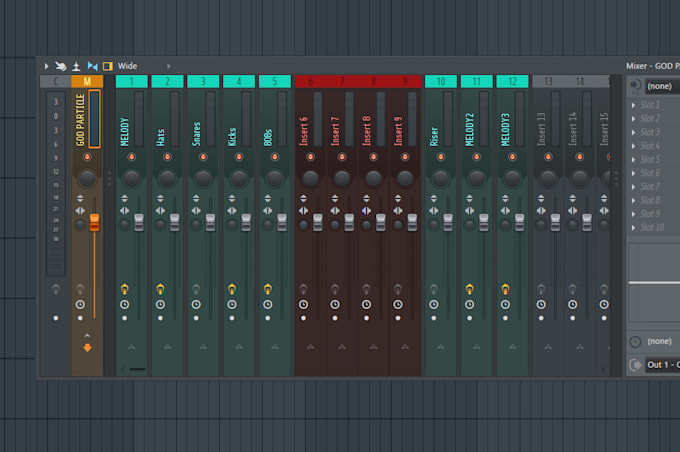Viewport: 680px width, 452px height.
Task: Toggle mute on Insert 7 track
Action: (x=342, y=157)
